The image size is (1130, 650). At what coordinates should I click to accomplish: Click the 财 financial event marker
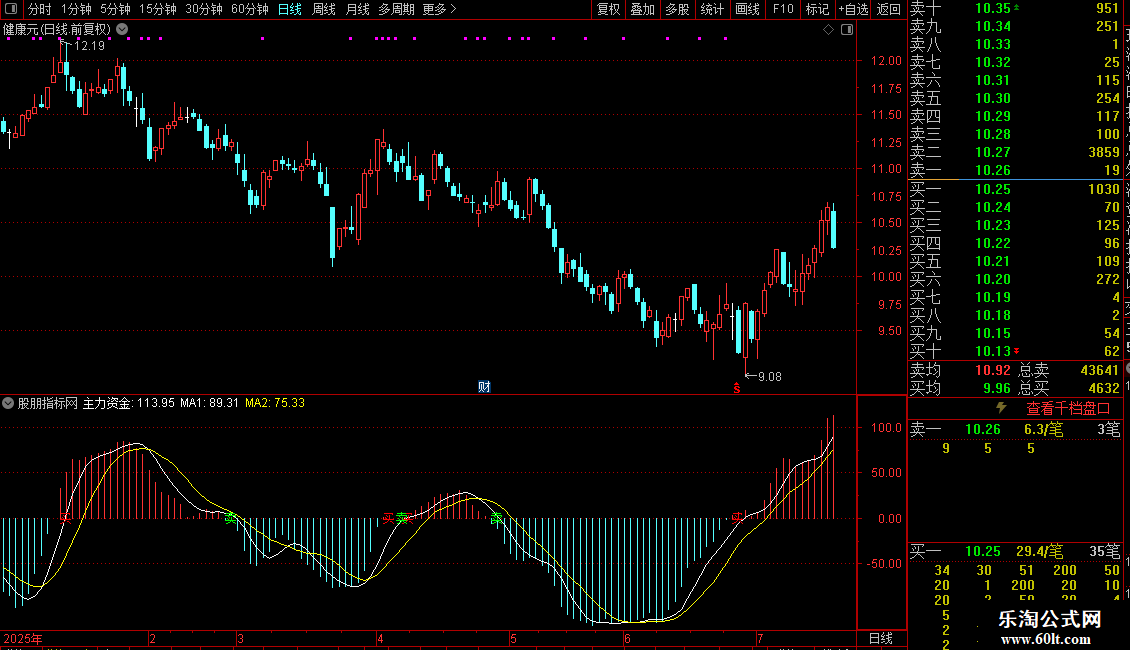point(484,387)
